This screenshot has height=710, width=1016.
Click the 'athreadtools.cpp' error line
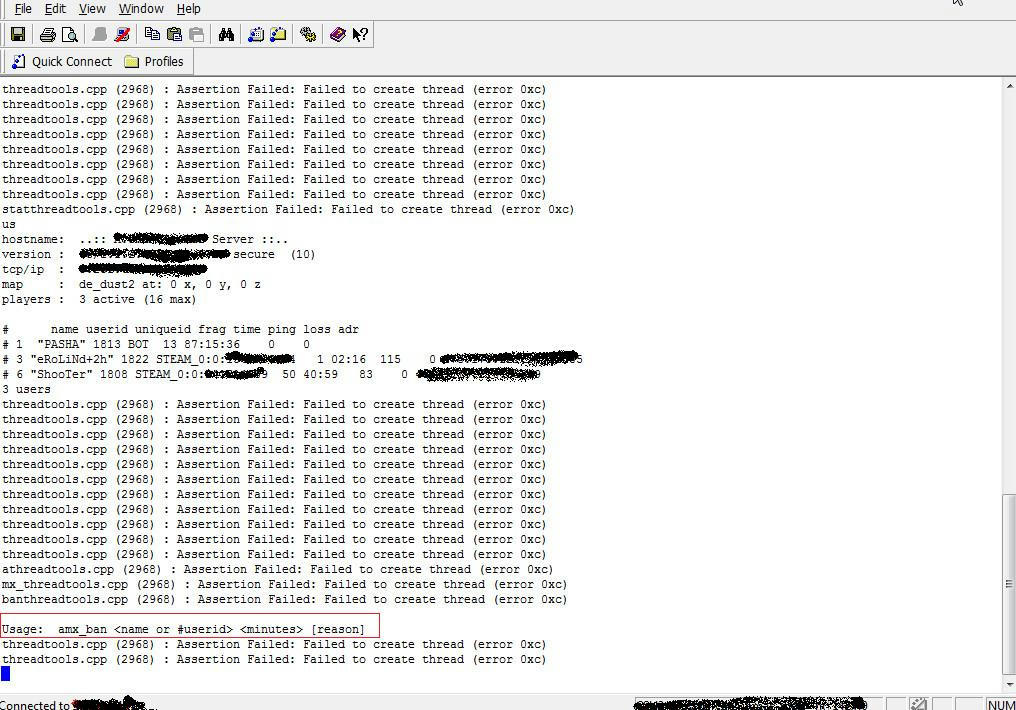[x=277, y=569]
